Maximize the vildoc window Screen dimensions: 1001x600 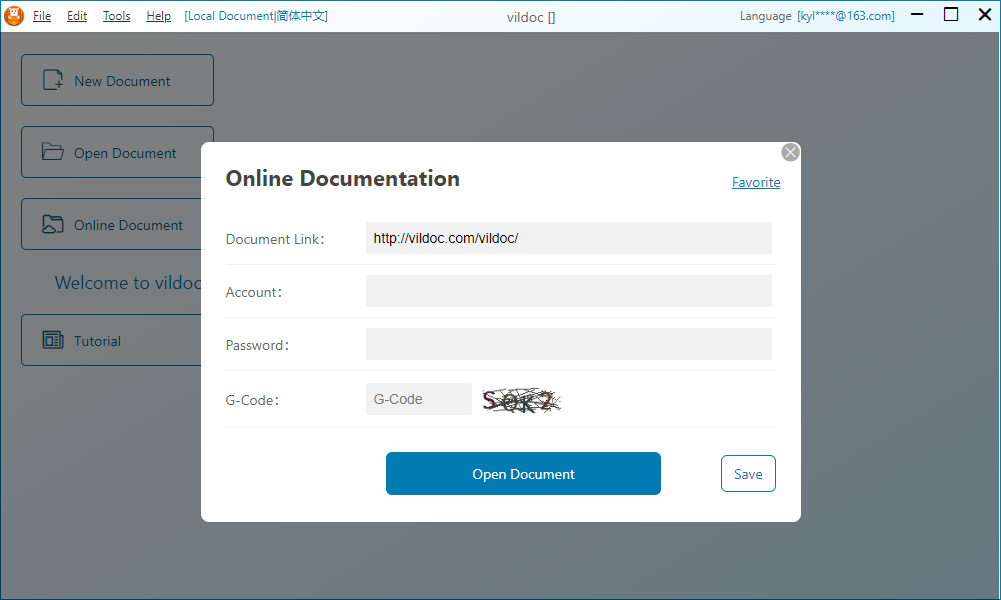[x=950, y=15]
